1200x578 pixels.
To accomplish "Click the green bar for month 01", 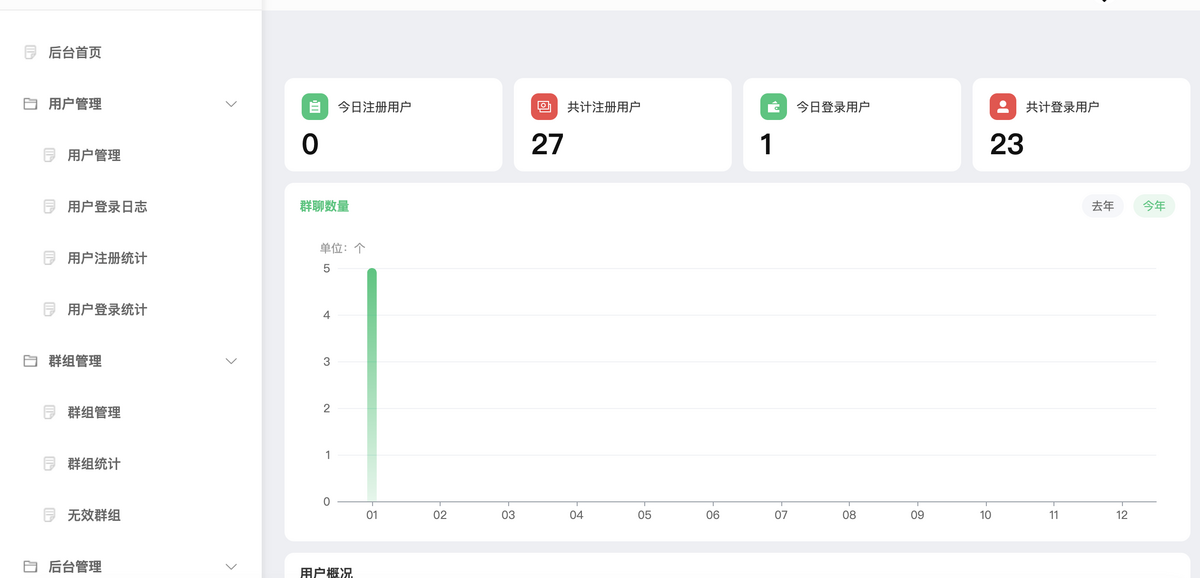I will click(x=372, y=385).
